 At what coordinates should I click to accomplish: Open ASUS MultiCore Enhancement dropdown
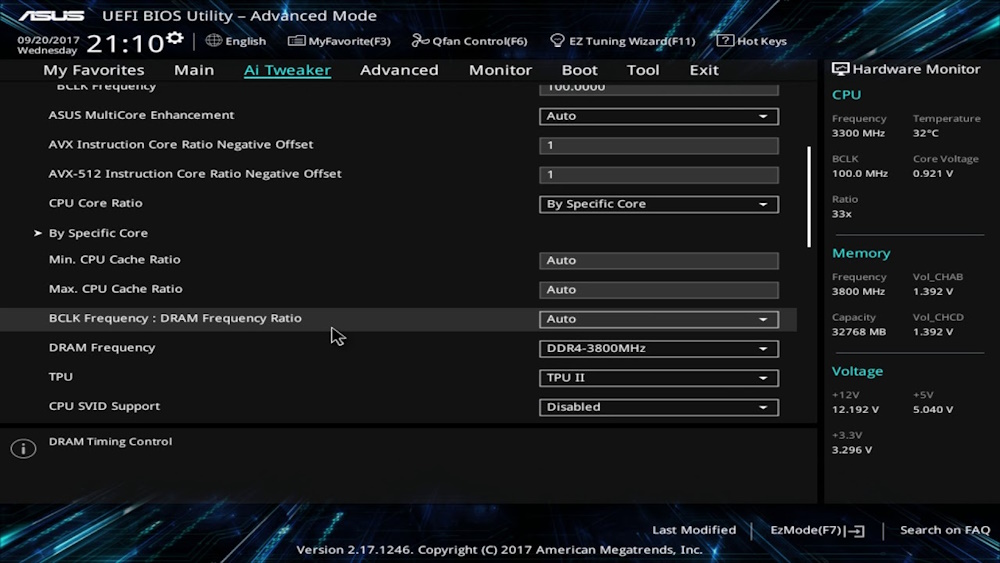659,116
